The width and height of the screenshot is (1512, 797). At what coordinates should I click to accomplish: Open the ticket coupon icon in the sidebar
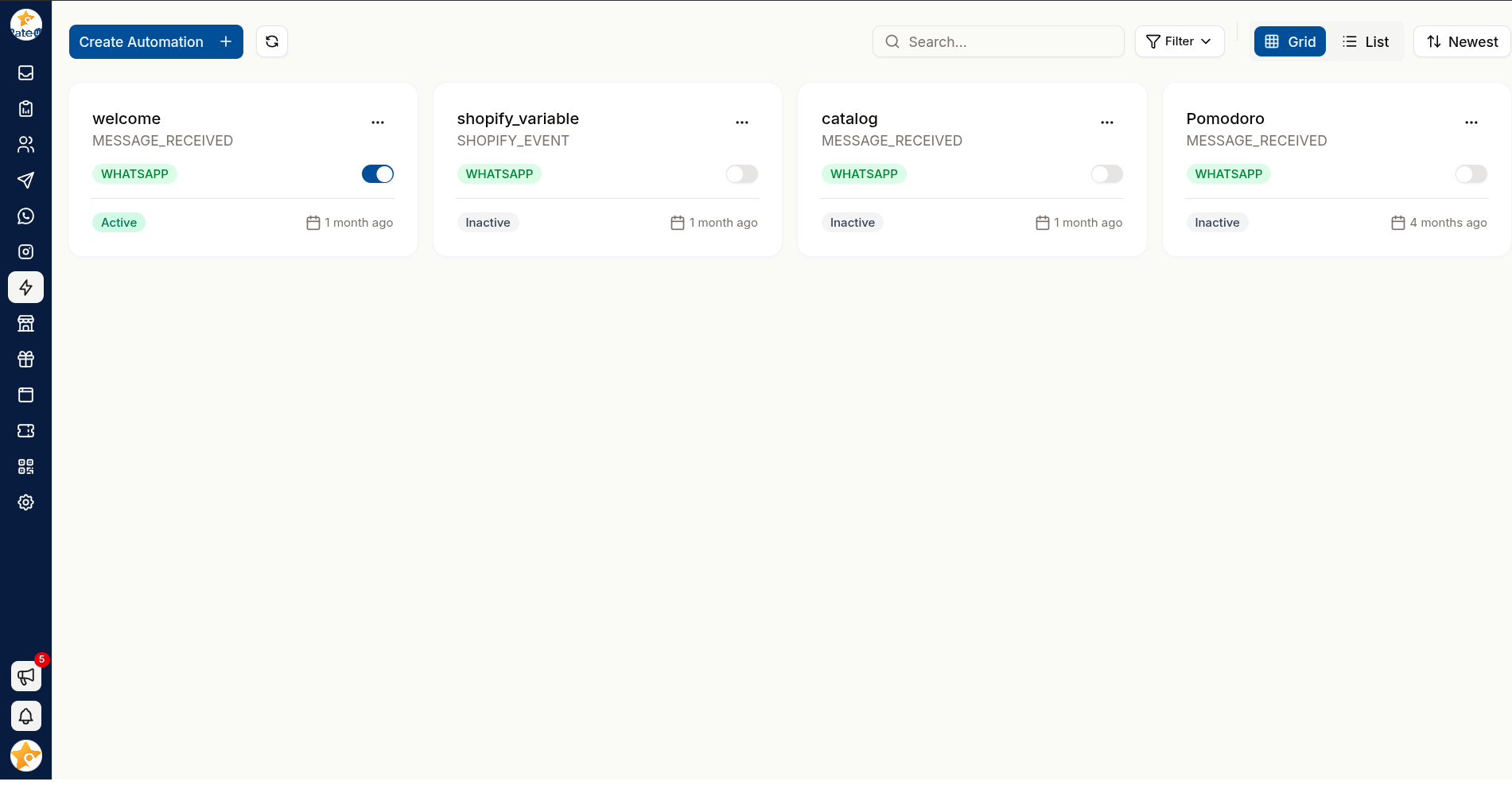tap(25, 431)
